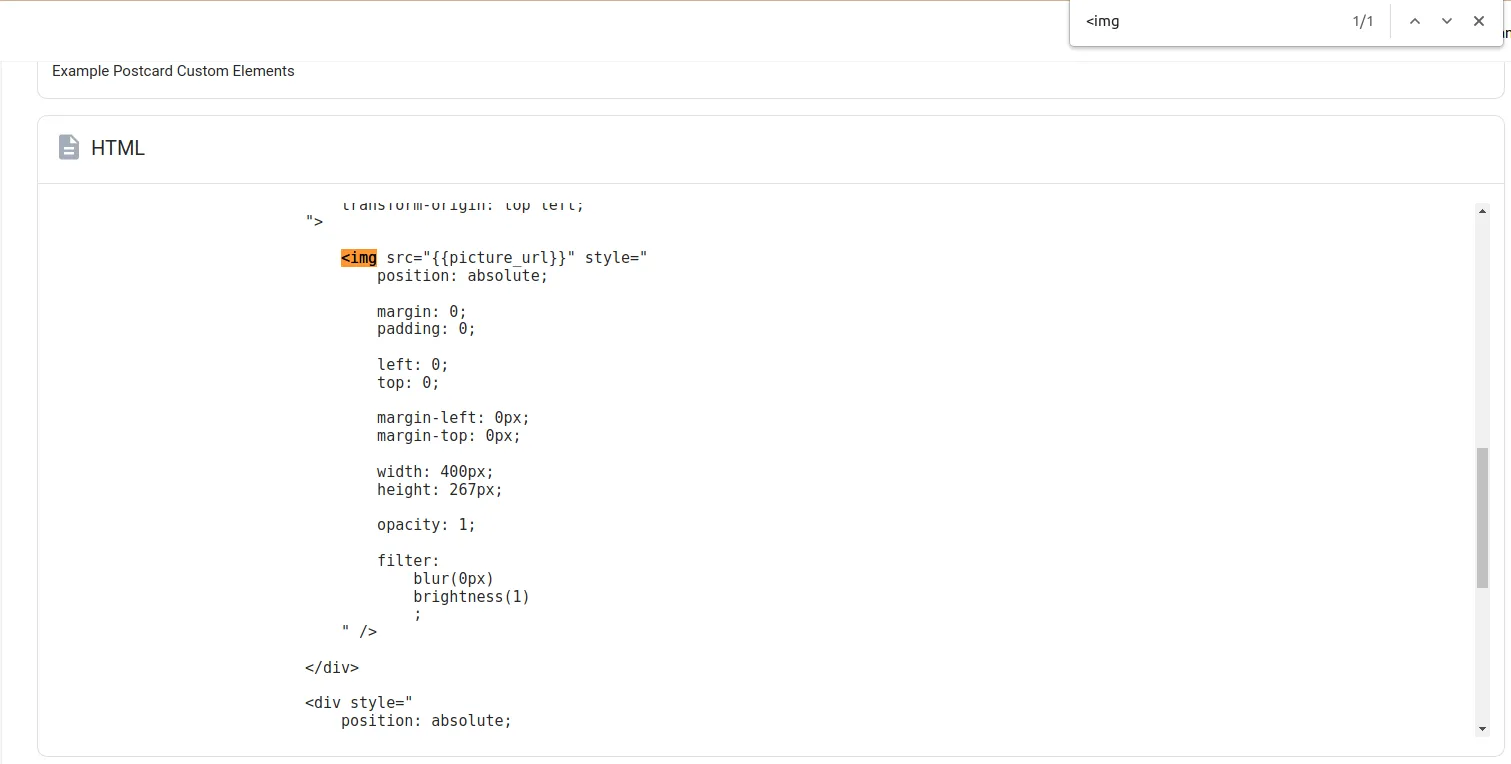Image resolution: width=1511 pixels, height=764 pixels.
Task: Click the HTML panel header area
Action: [700, 147]
